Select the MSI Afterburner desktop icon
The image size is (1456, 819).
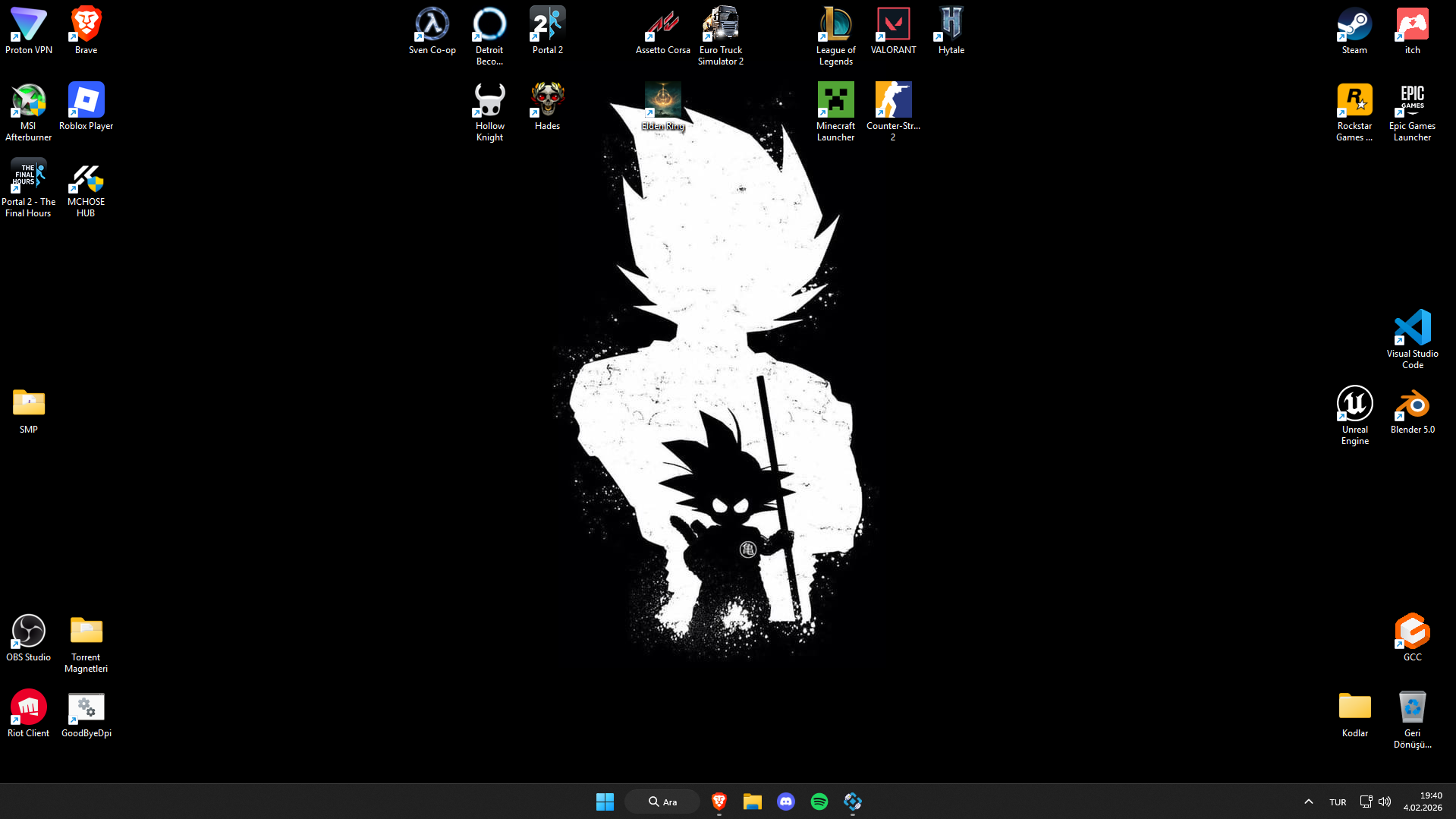pos(29,112)
